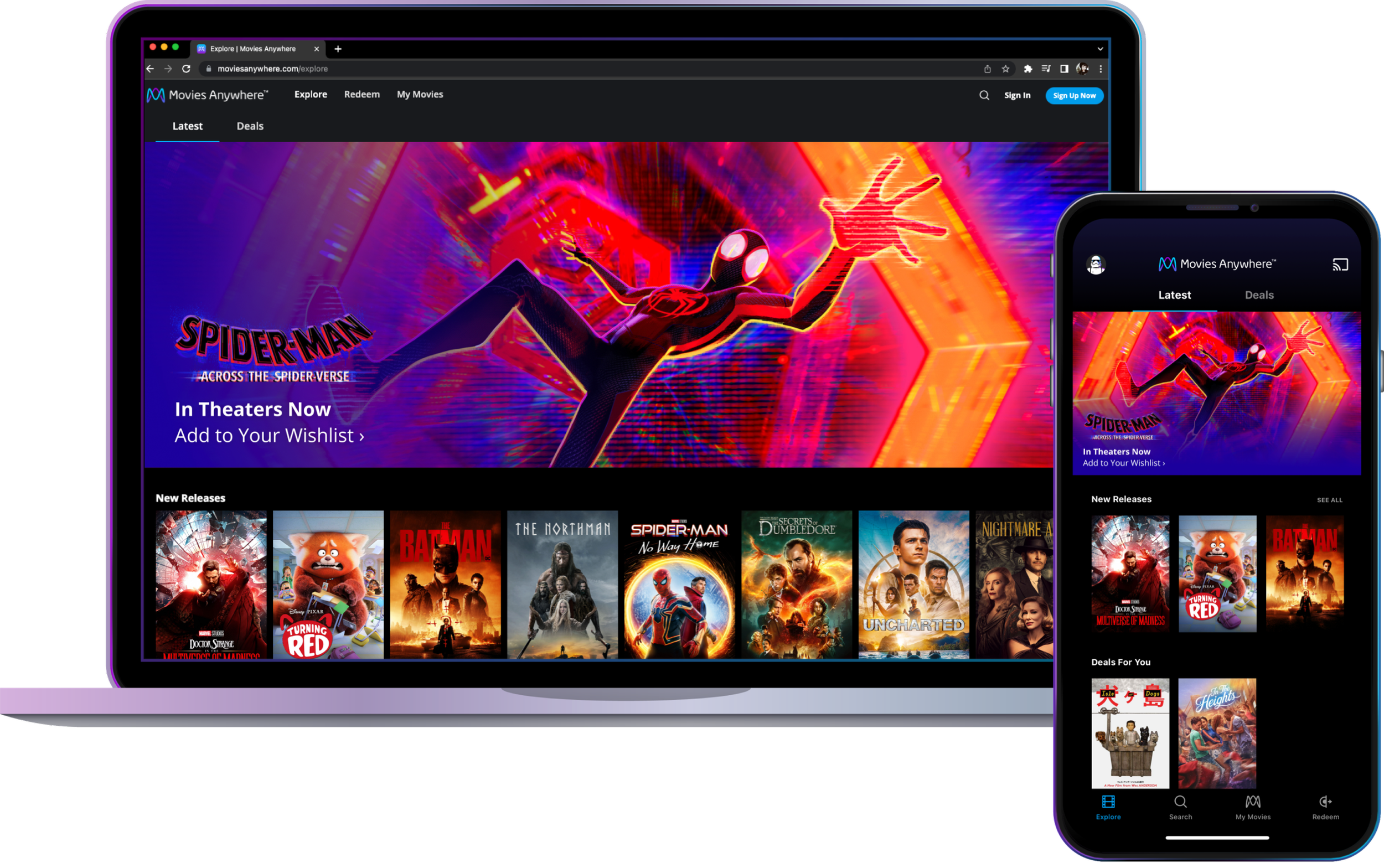
Task: Open Chrome three-dot menu
Action: coord(1101,69)
